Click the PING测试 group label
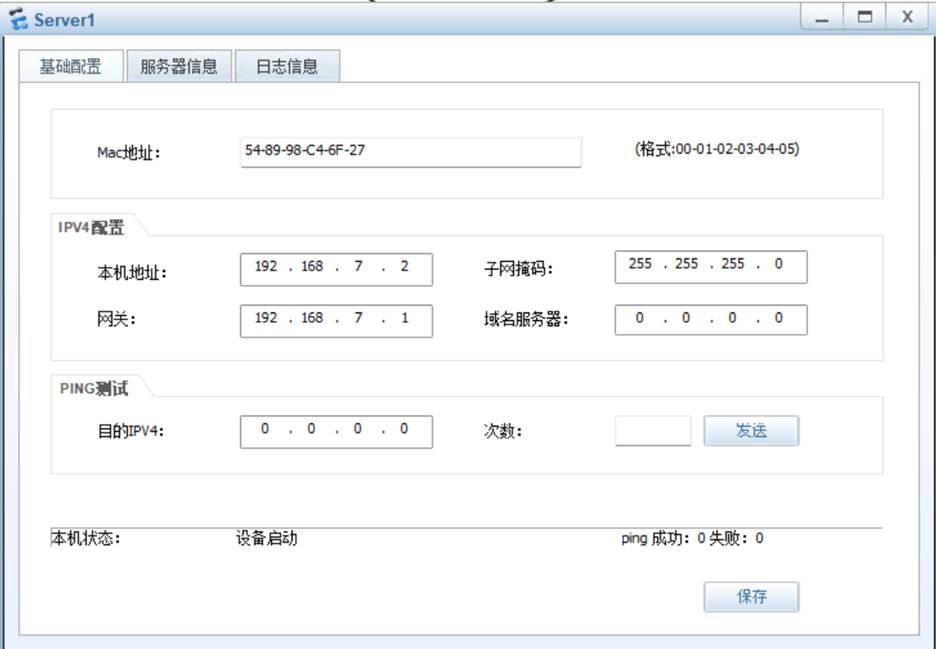 point(94,389)
